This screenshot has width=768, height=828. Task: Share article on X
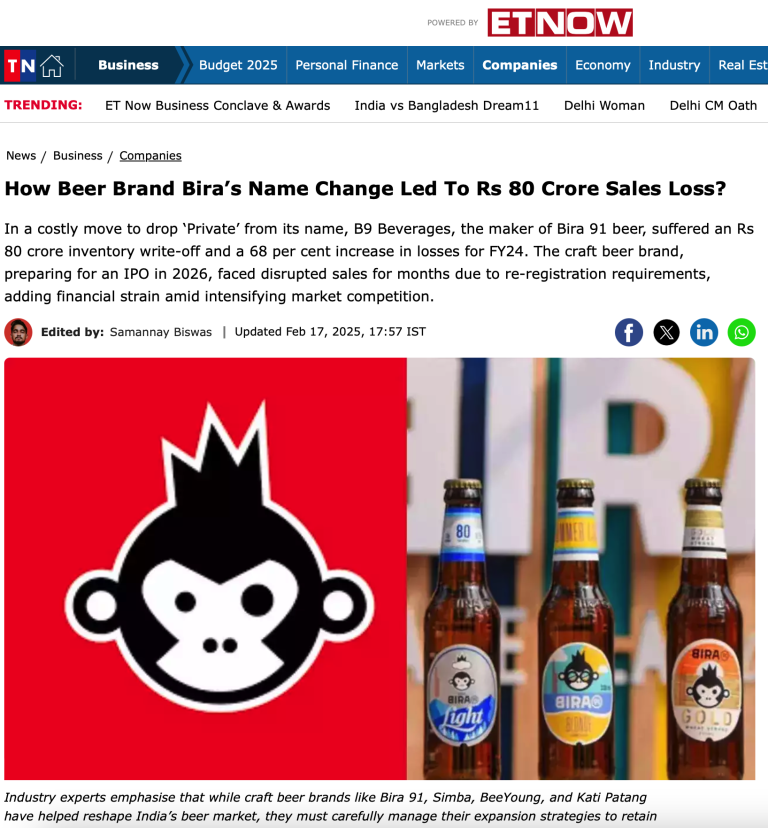667,332
